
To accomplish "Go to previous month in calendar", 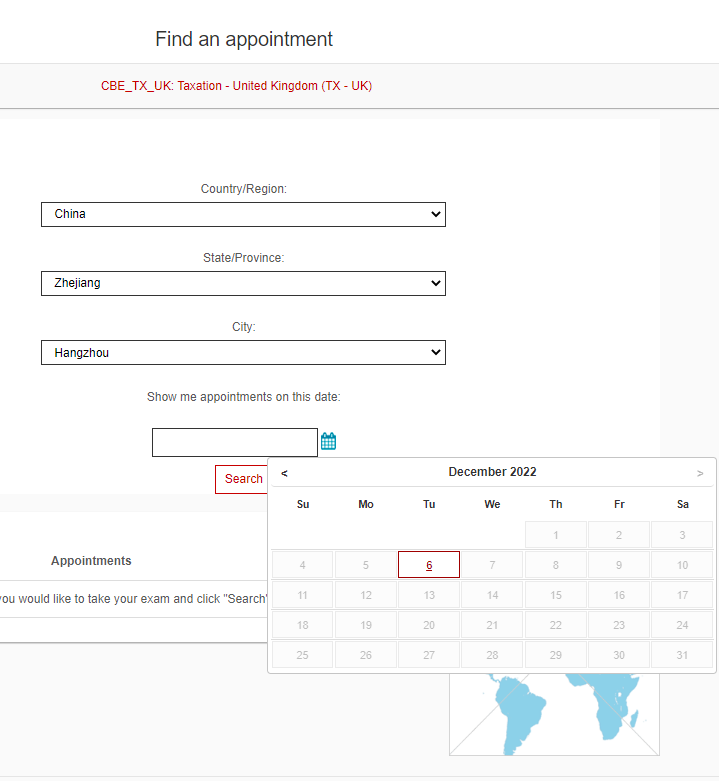I will 285,473.
